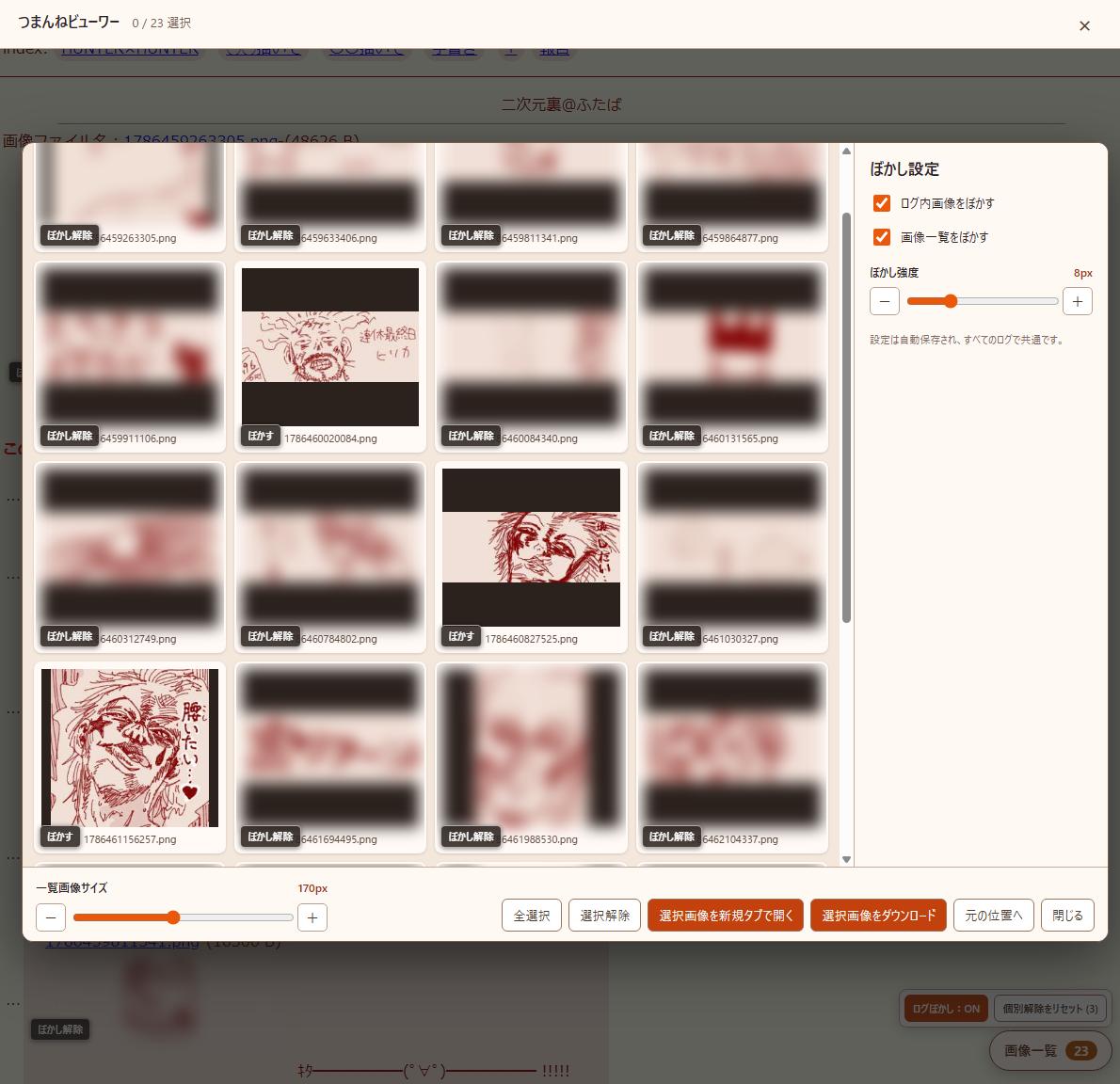The image size is (1120, 1084).
Task: Click the 画像一覧 23 floating button
Action: click(1050, 1050)
